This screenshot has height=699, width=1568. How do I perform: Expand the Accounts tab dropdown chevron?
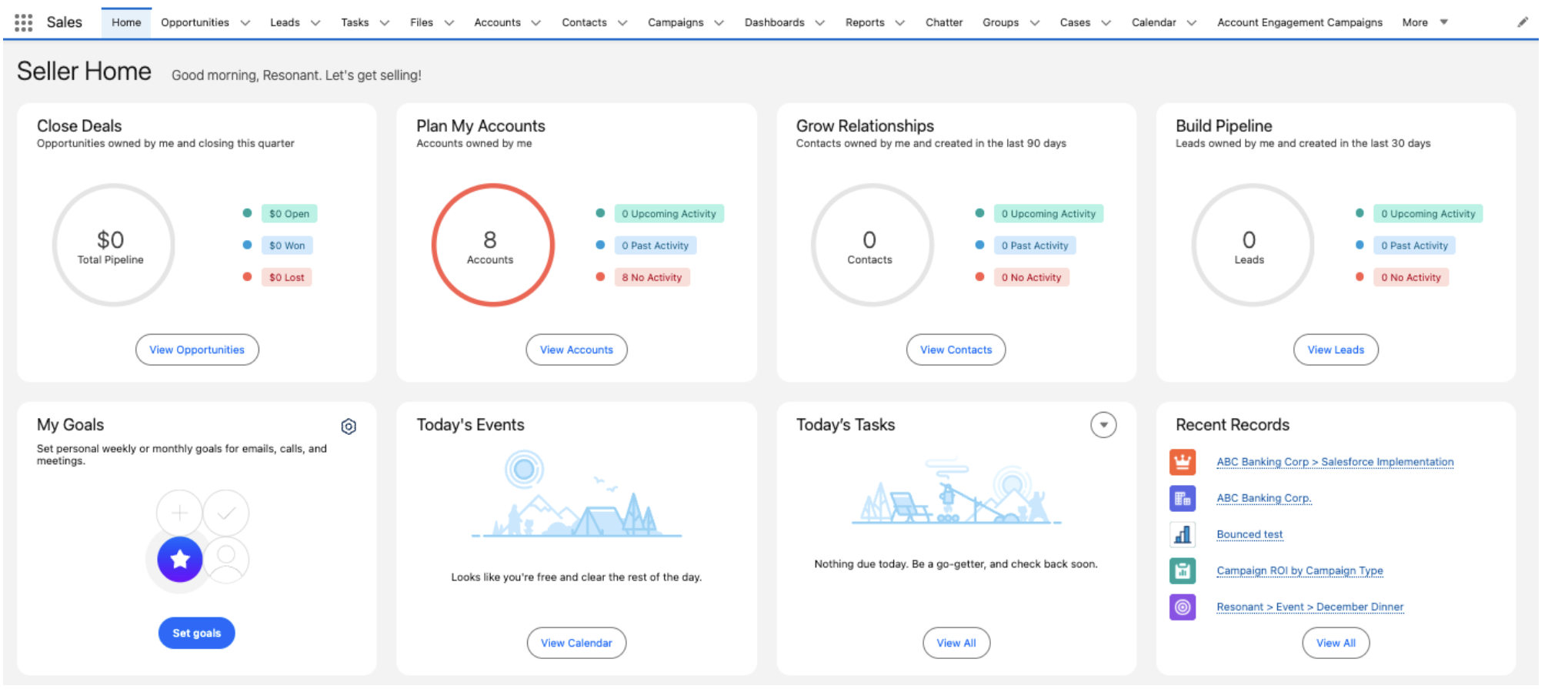536,23
